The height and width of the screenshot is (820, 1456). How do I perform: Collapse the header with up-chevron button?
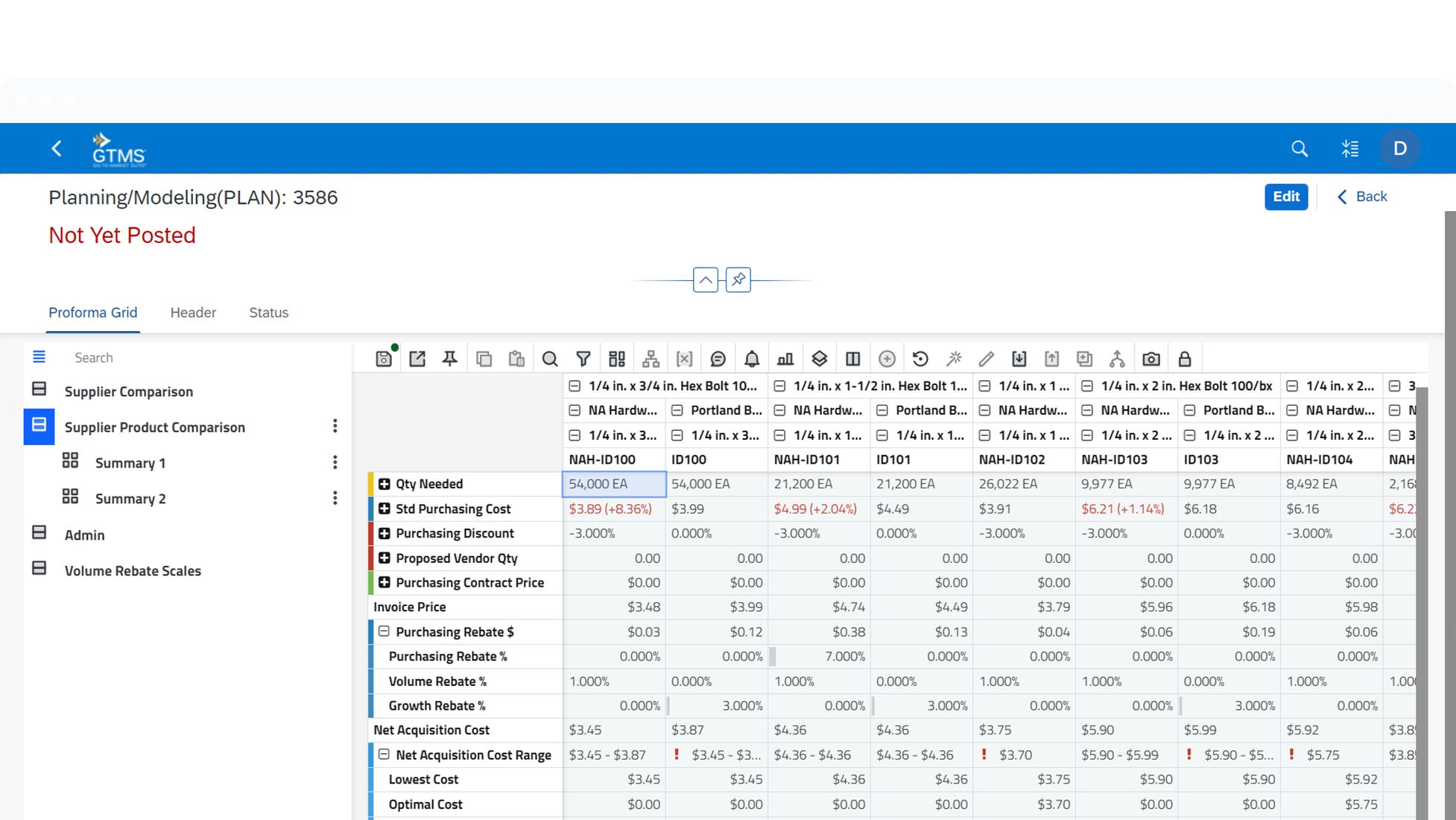705,280
